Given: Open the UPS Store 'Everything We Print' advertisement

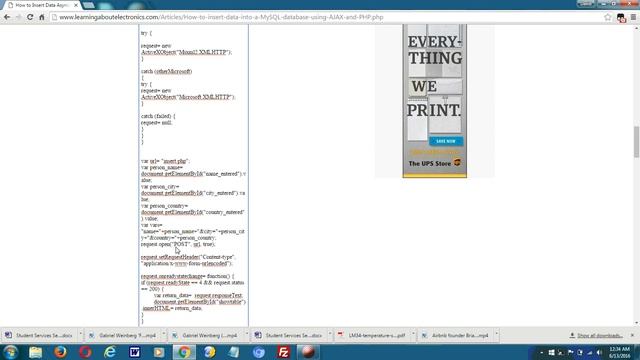Looking at the screenshot, I should [435, 101].
